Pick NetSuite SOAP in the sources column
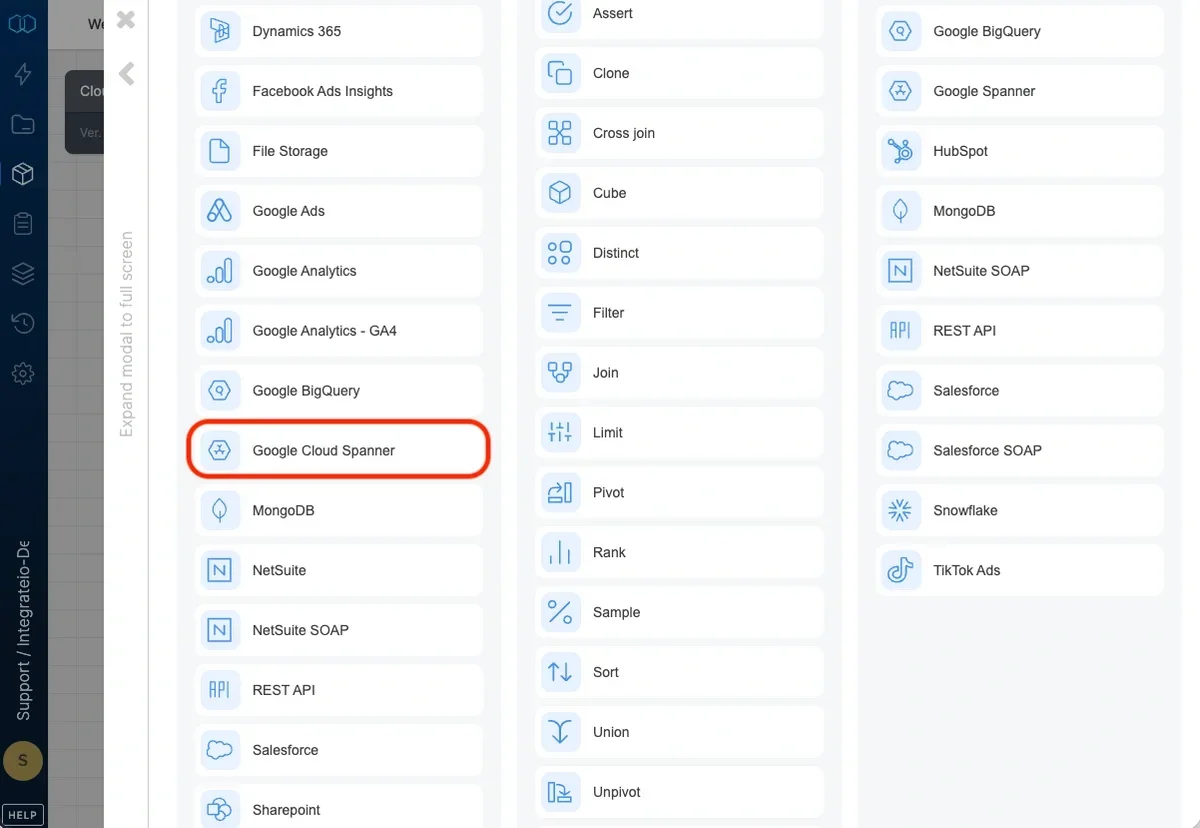This screenshot has height=828, width=1200. pyautogui.click(x=339, y=631)
